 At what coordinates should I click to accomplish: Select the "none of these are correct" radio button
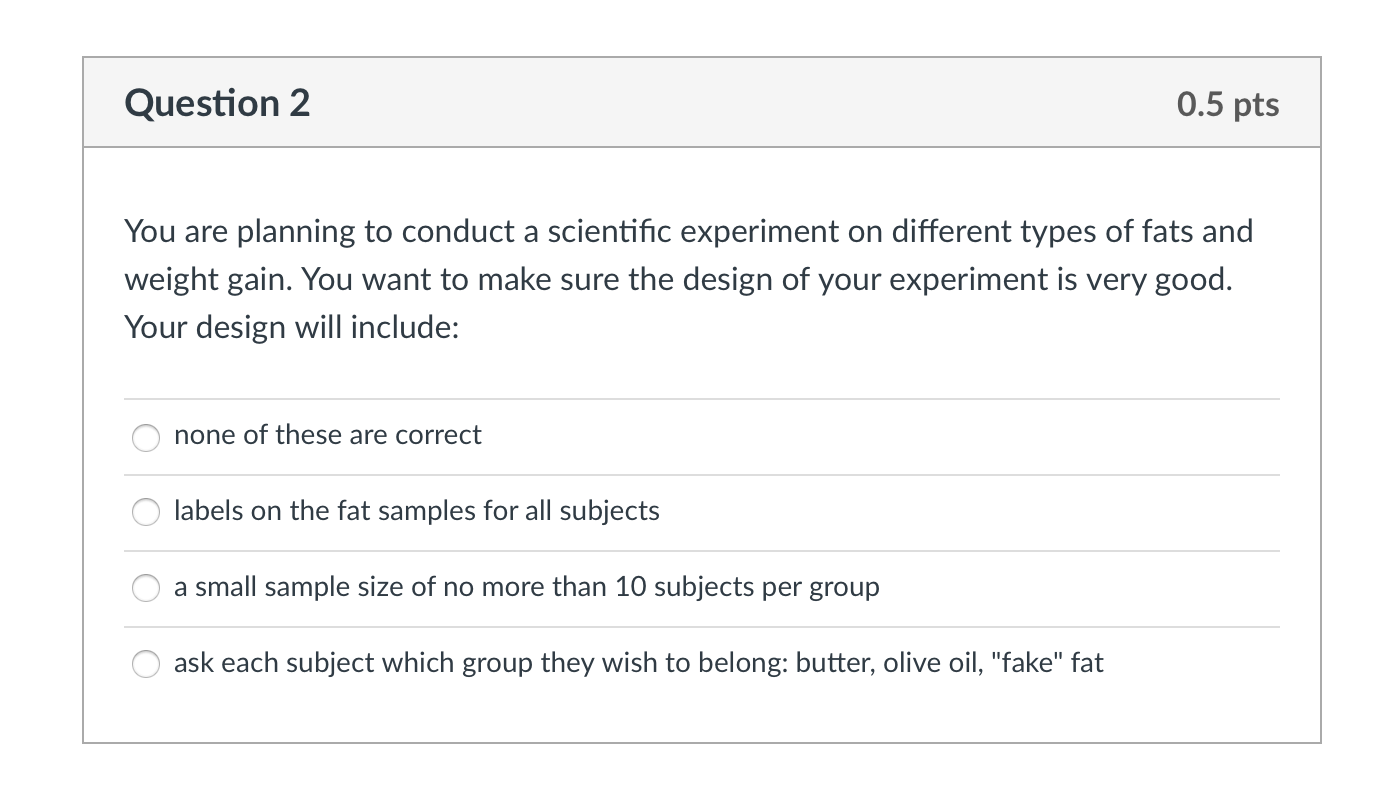146,437
